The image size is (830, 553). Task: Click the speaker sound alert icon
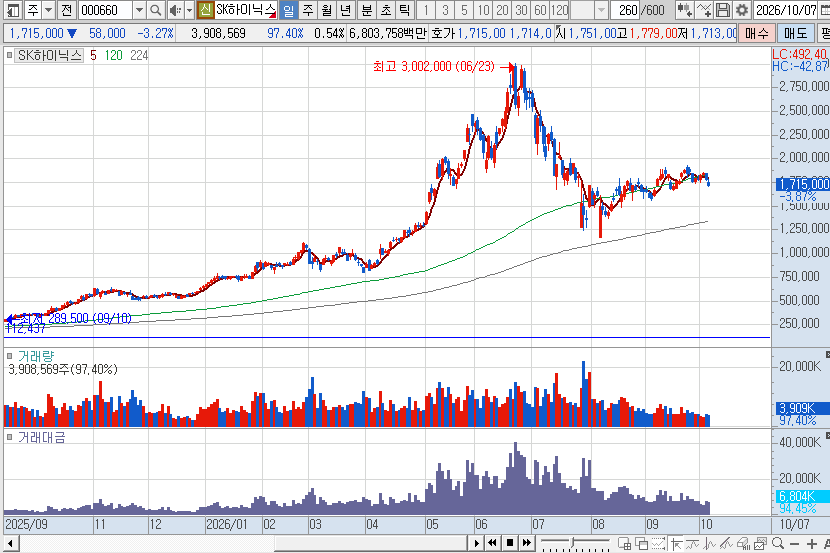pyautogui.click(x=175, y=10)
